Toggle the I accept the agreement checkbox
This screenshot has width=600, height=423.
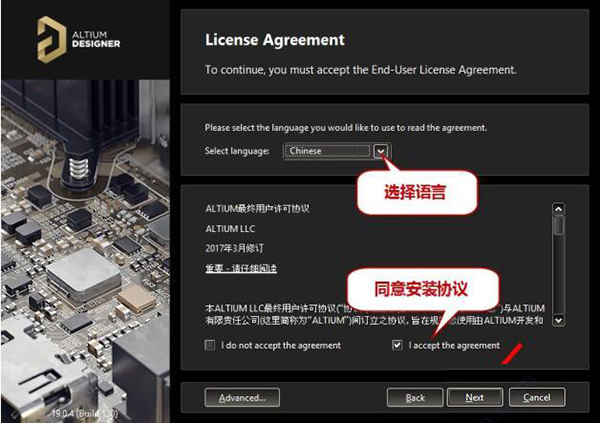[x=397, y=345]
